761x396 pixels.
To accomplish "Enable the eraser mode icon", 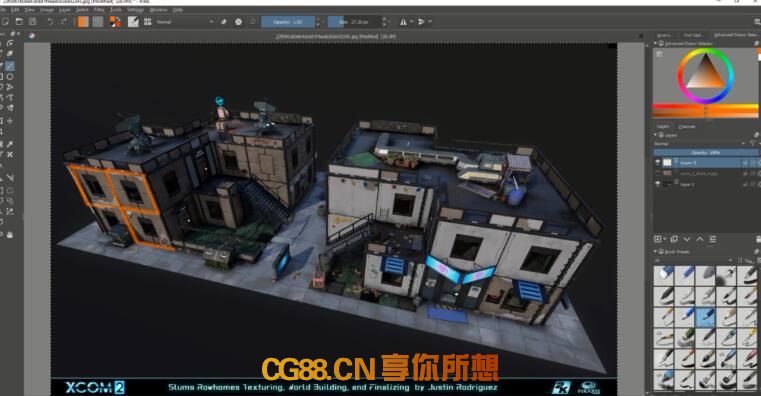I will (x=224, y=22).
